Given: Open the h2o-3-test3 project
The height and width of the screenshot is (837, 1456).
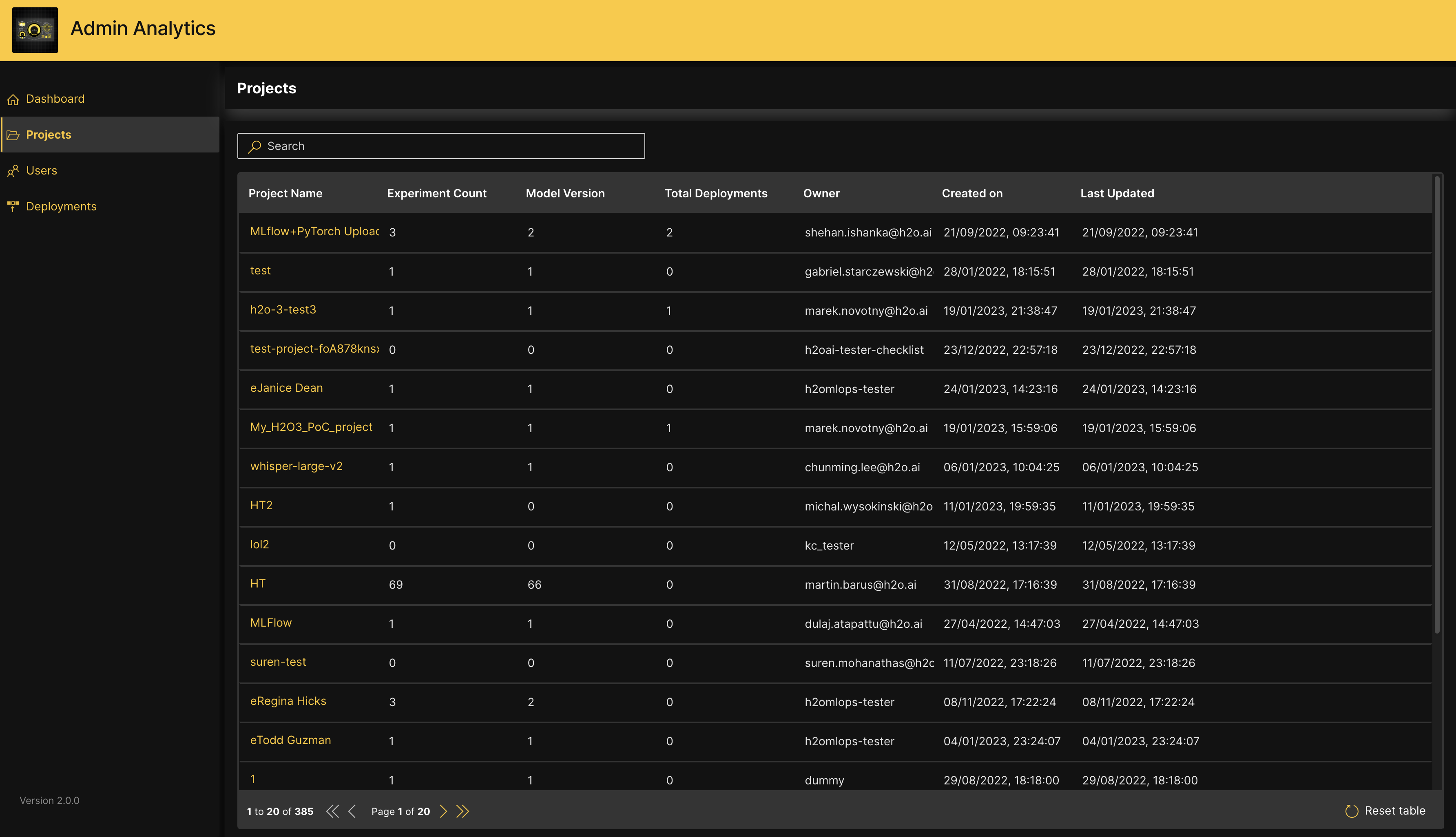Looking at the screenshot, I should coord(282,309).
